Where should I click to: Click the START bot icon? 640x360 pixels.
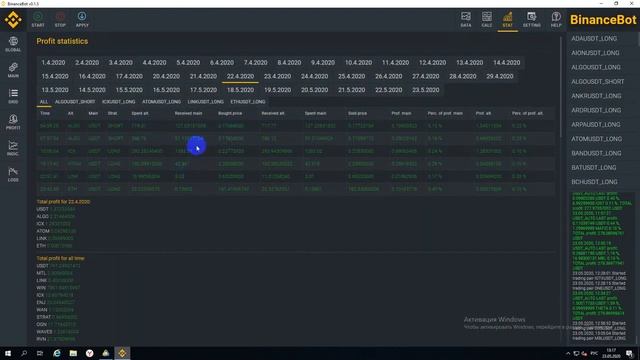pos(38,19)
